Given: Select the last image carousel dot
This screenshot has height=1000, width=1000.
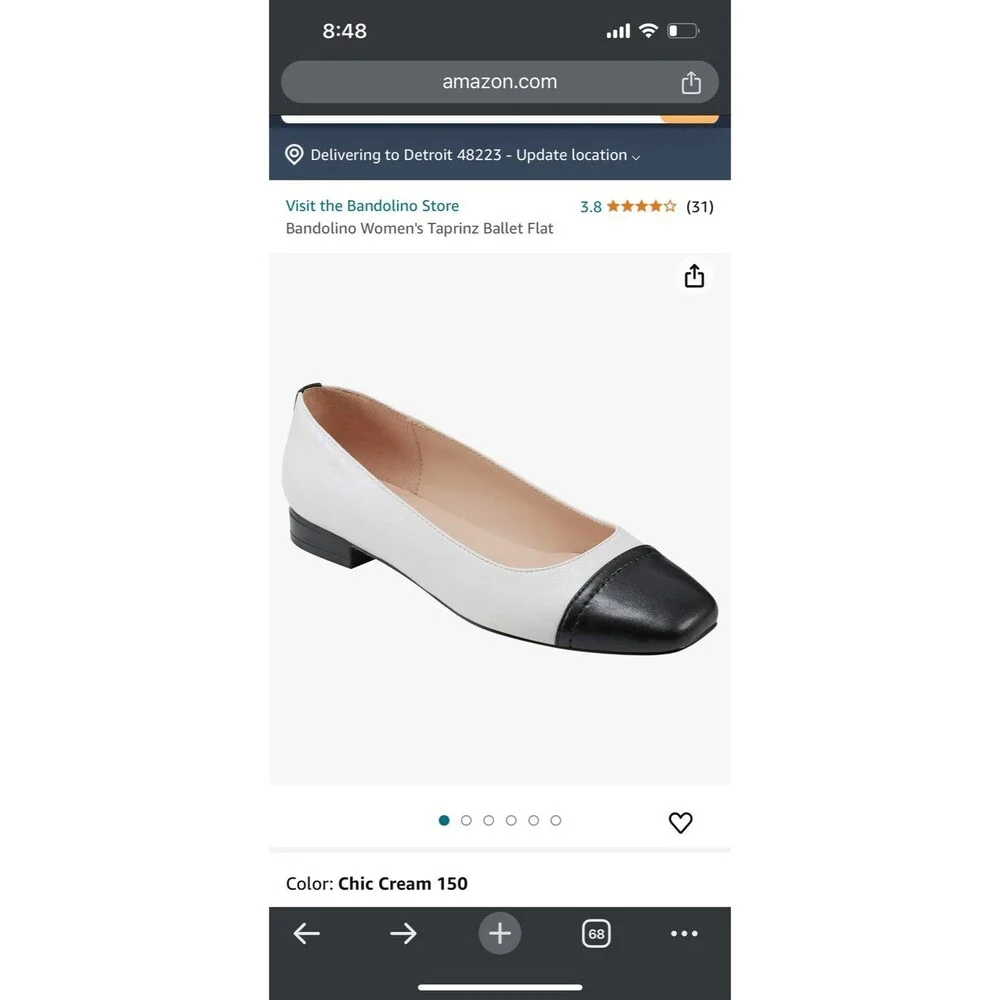Looking at the screenshot, I should [555, 820].
